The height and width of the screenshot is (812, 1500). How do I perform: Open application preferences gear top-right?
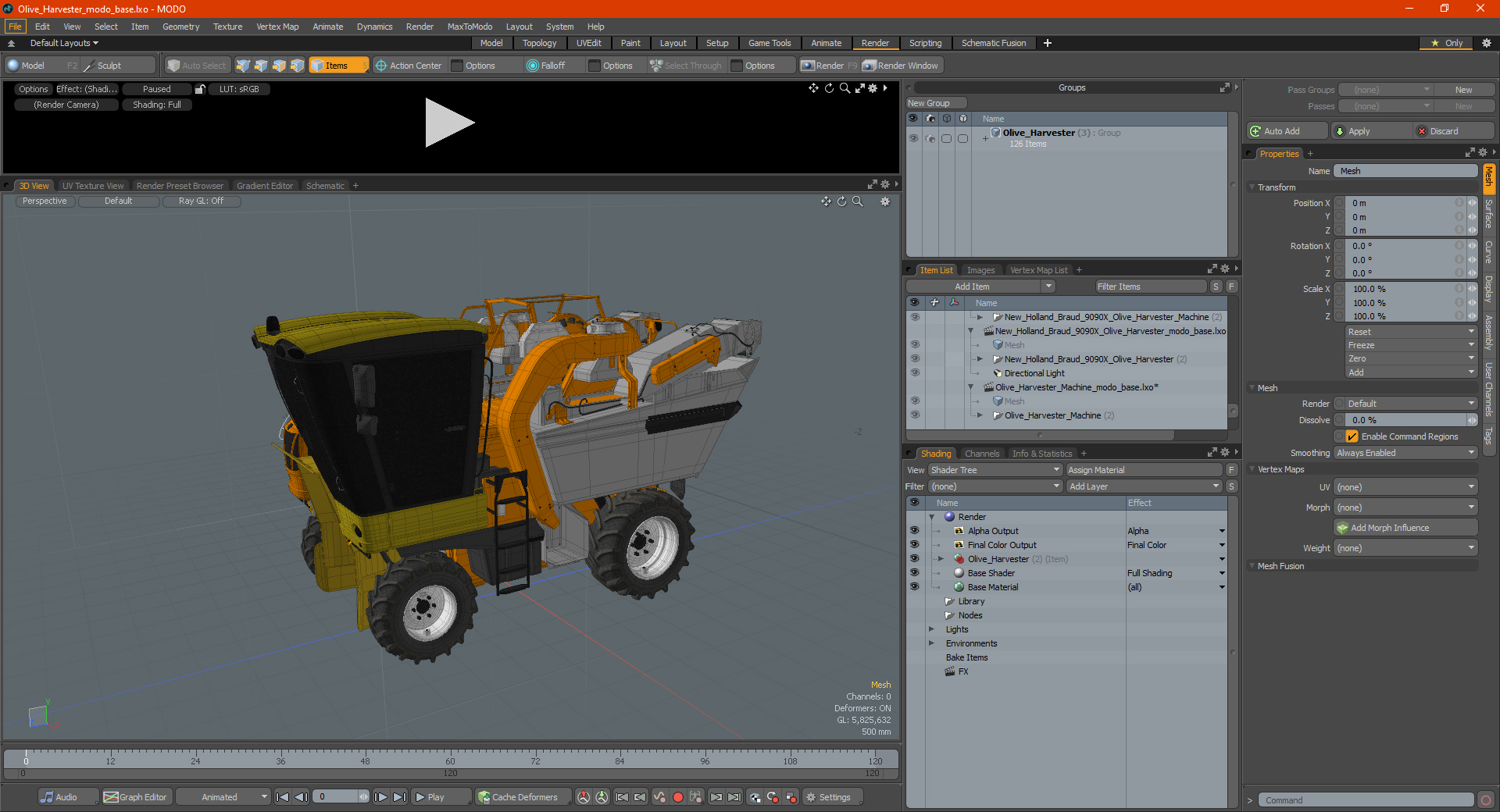[1487, 43]
